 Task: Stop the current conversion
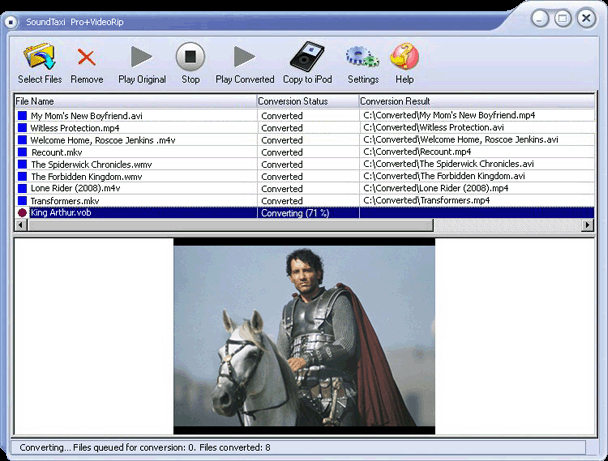point(190,57)
